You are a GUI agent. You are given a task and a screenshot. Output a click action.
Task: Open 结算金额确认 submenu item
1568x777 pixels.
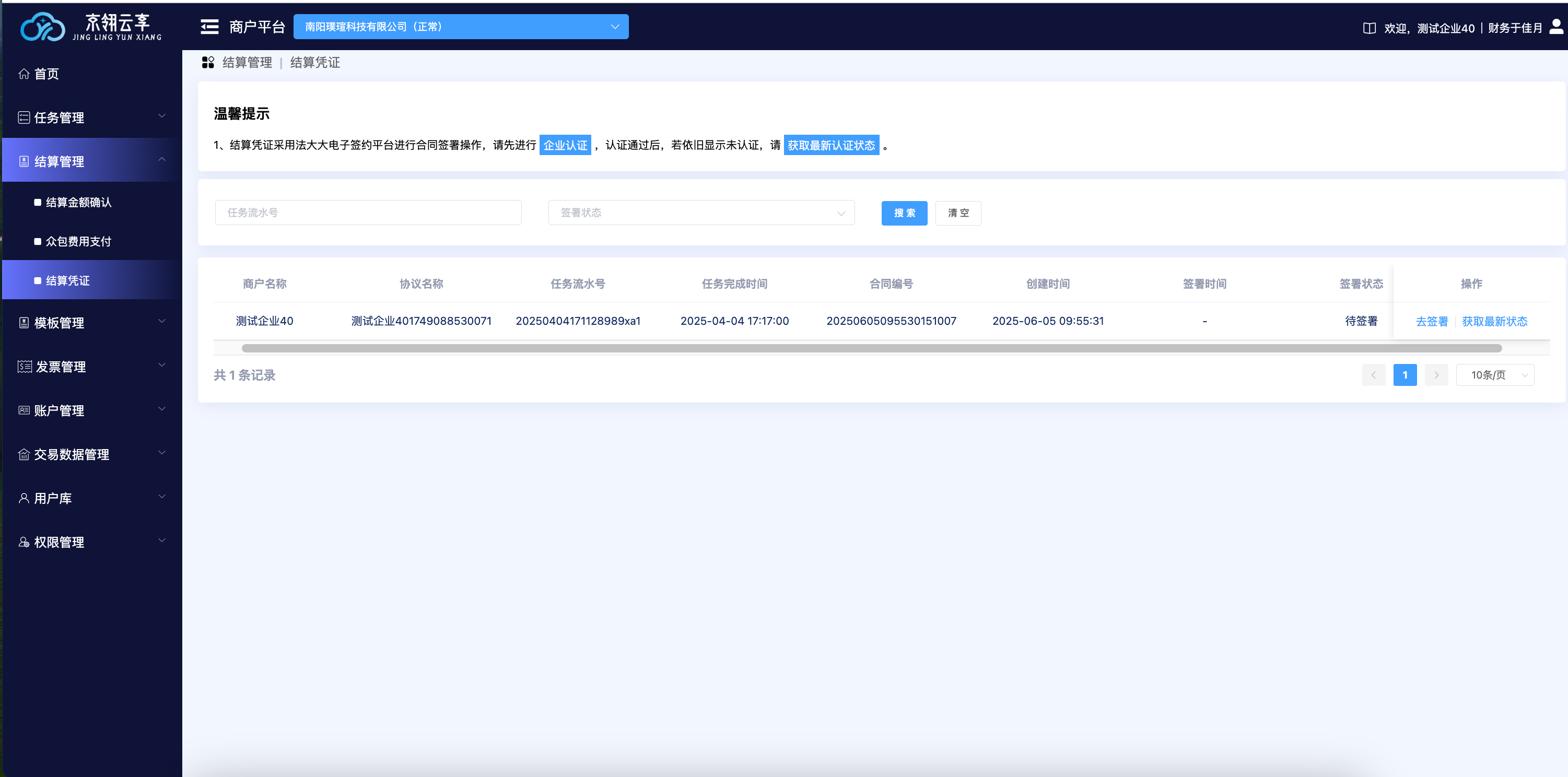pos(78,203)
